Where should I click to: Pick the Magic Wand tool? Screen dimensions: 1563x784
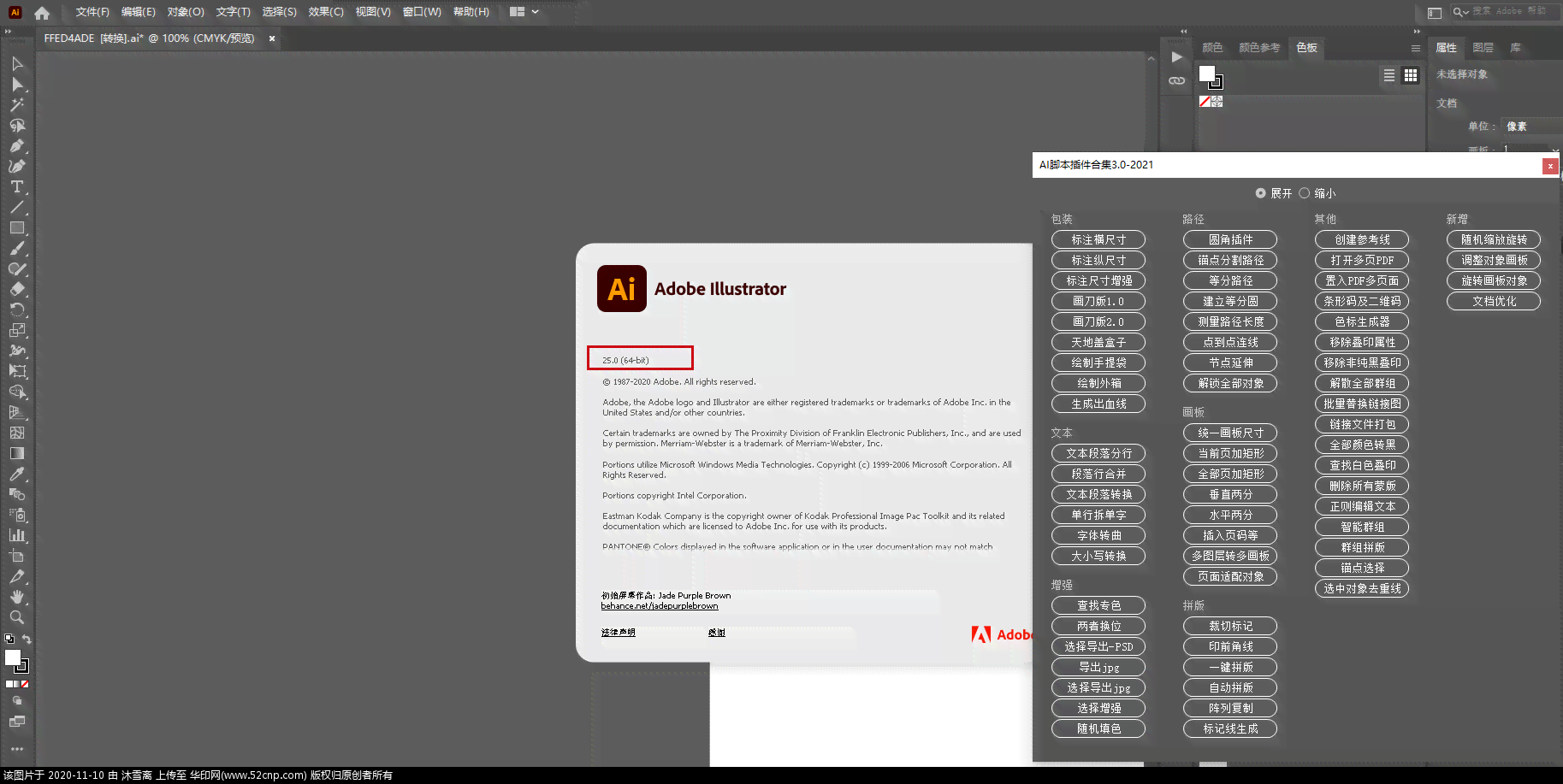17,105
